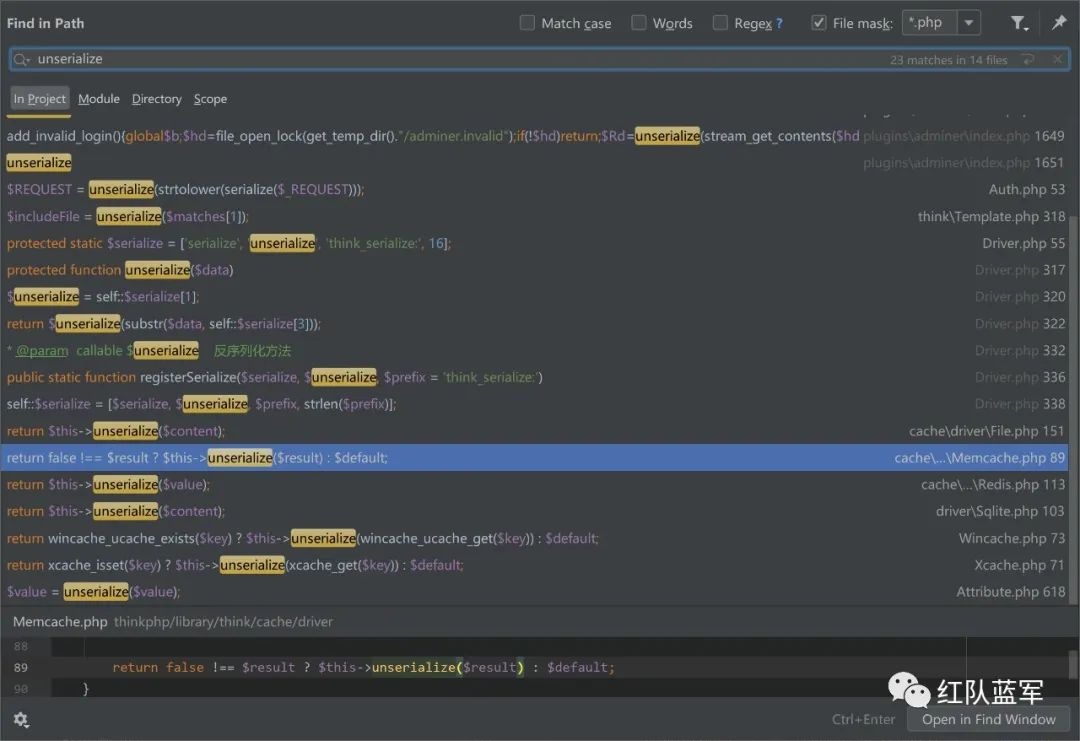Switch to the Directory tab
Screen dimensions: 1080x741
157,99
